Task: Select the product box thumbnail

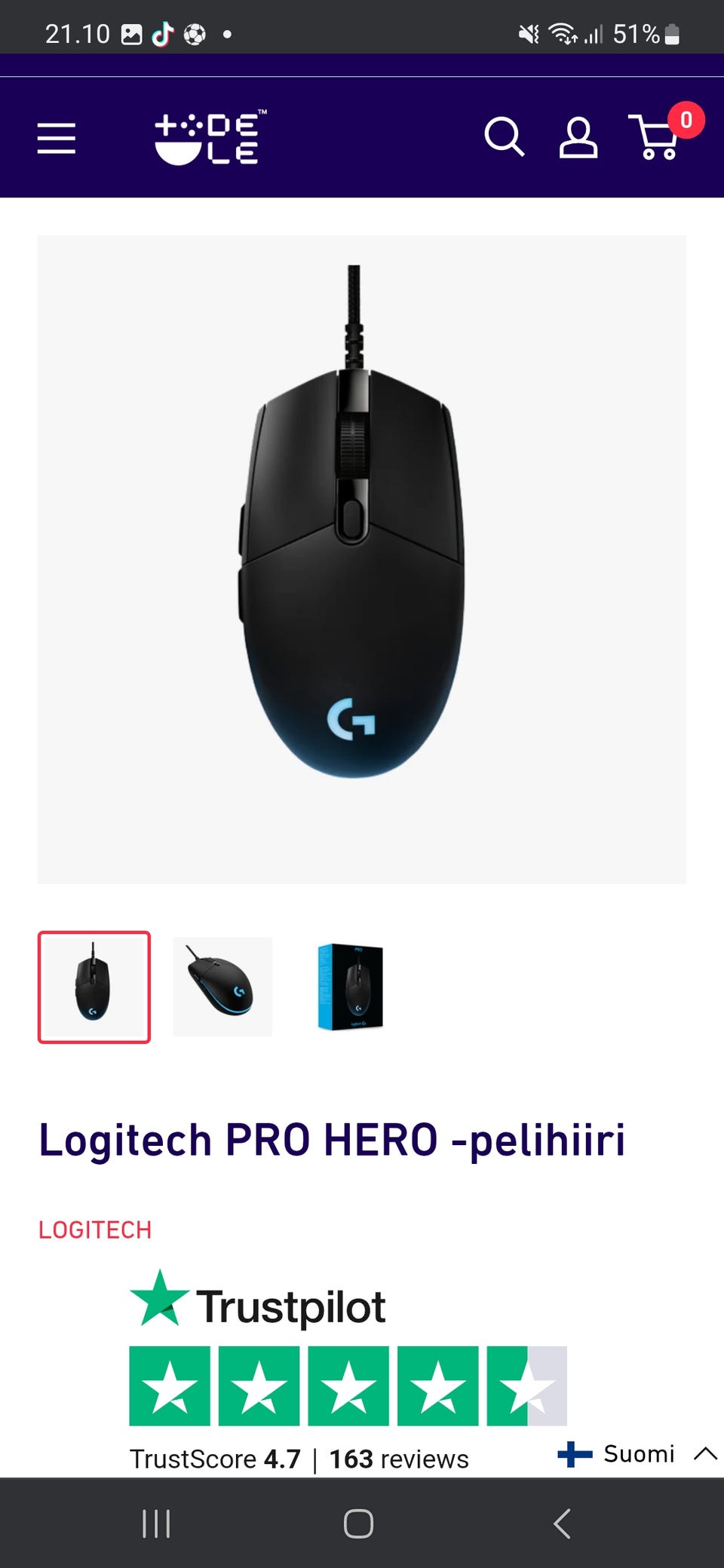Action: pos(351,987)
